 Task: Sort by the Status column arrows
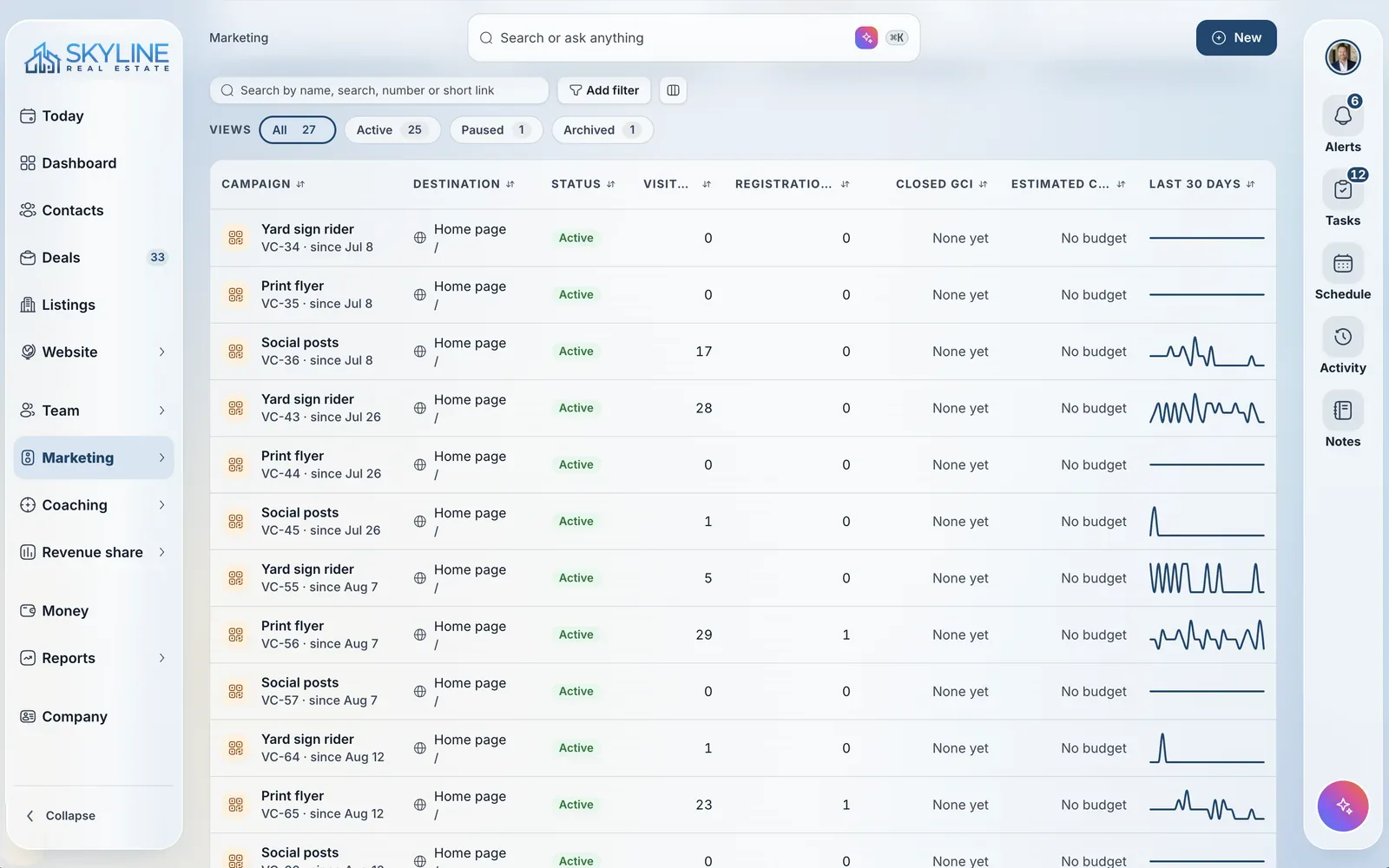click(610, 184)
